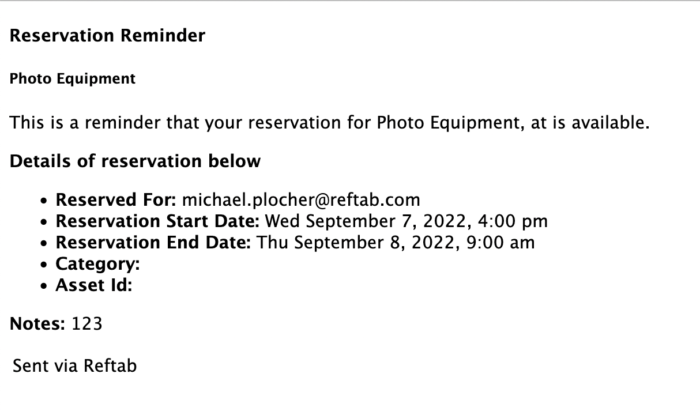Click the Photo Equipment subheading
The width and height of the screenshot is (700, 415).
coord(72,79)
